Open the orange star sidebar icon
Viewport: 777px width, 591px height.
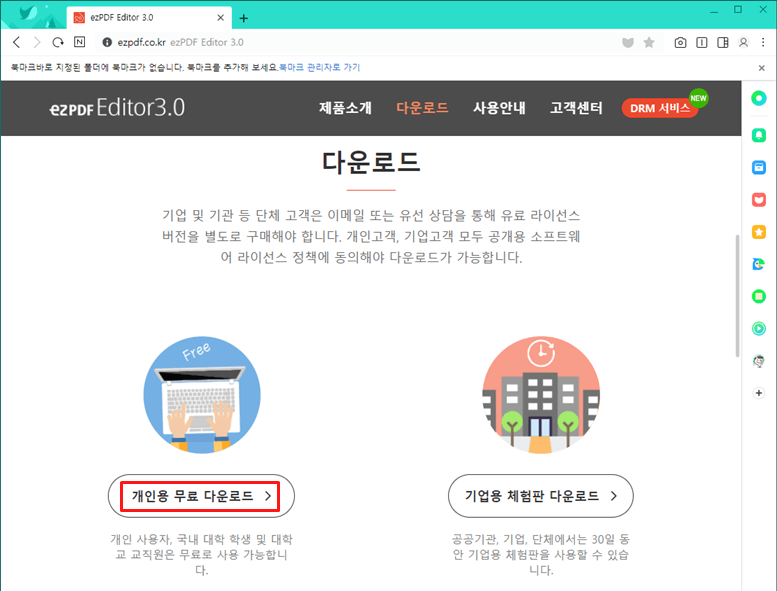pos(759,232)
